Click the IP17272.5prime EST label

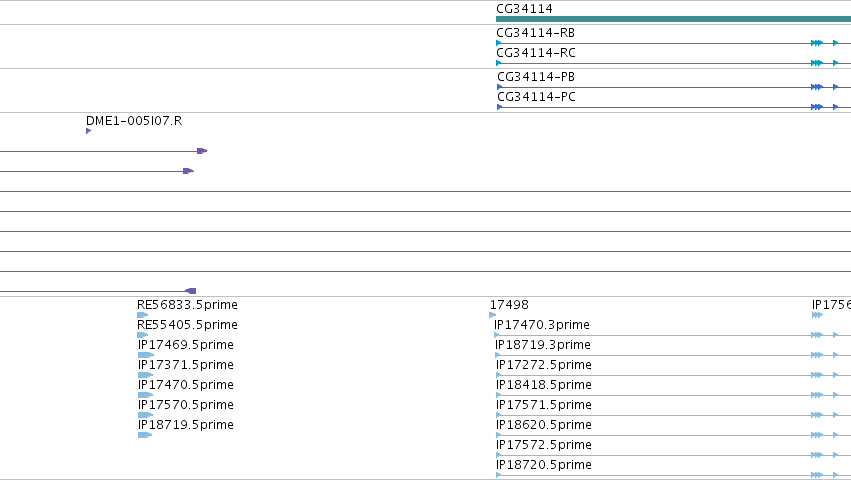point(543,365)
